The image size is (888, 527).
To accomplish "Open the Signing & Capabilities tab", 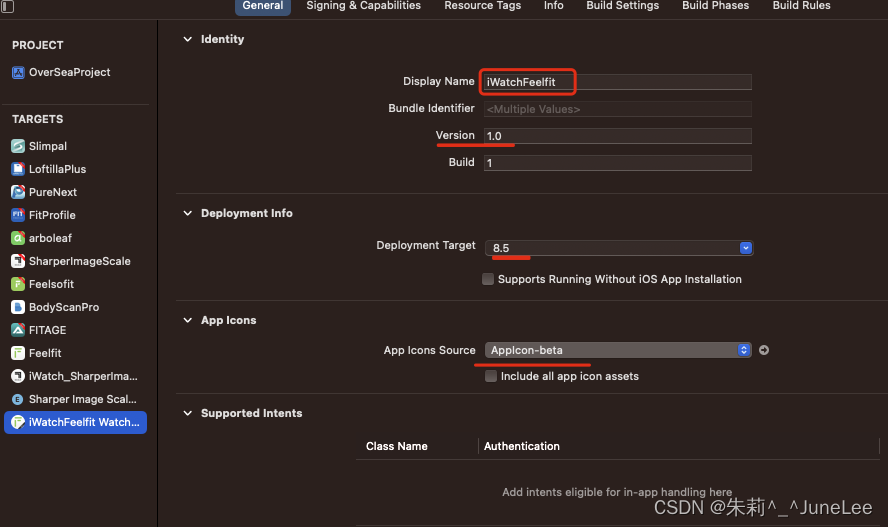I will [x=364, y=6].
